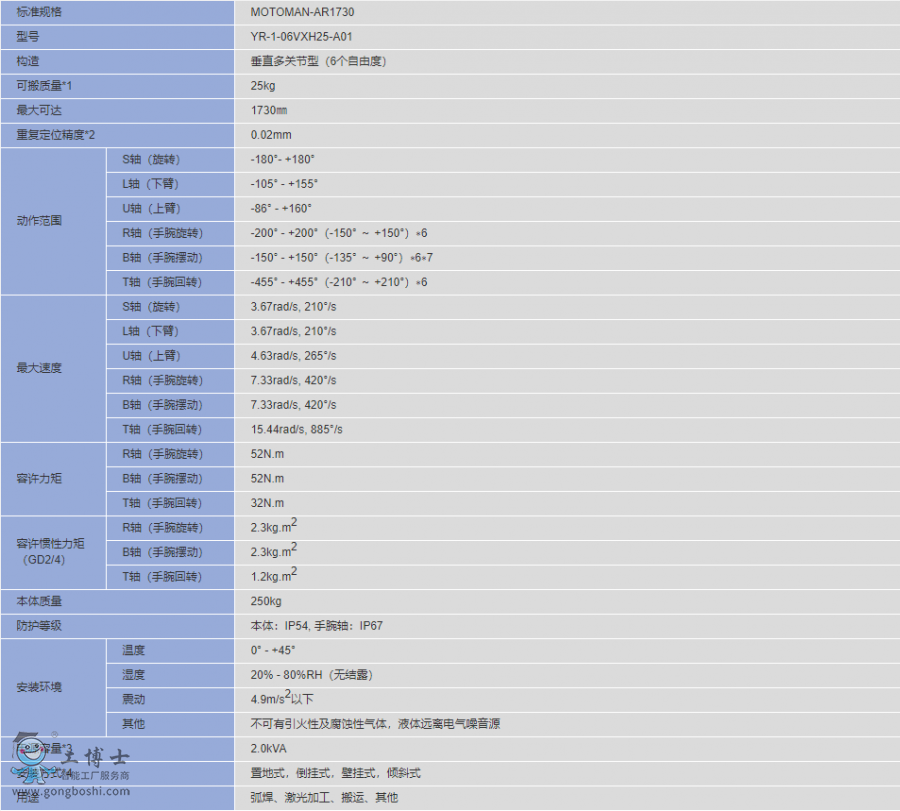Image resolution: width=900 pixels, height=811 pixels.
Task: Select the 置地式，倒挂式 mounting value
Action: click(x=335, y=774)
